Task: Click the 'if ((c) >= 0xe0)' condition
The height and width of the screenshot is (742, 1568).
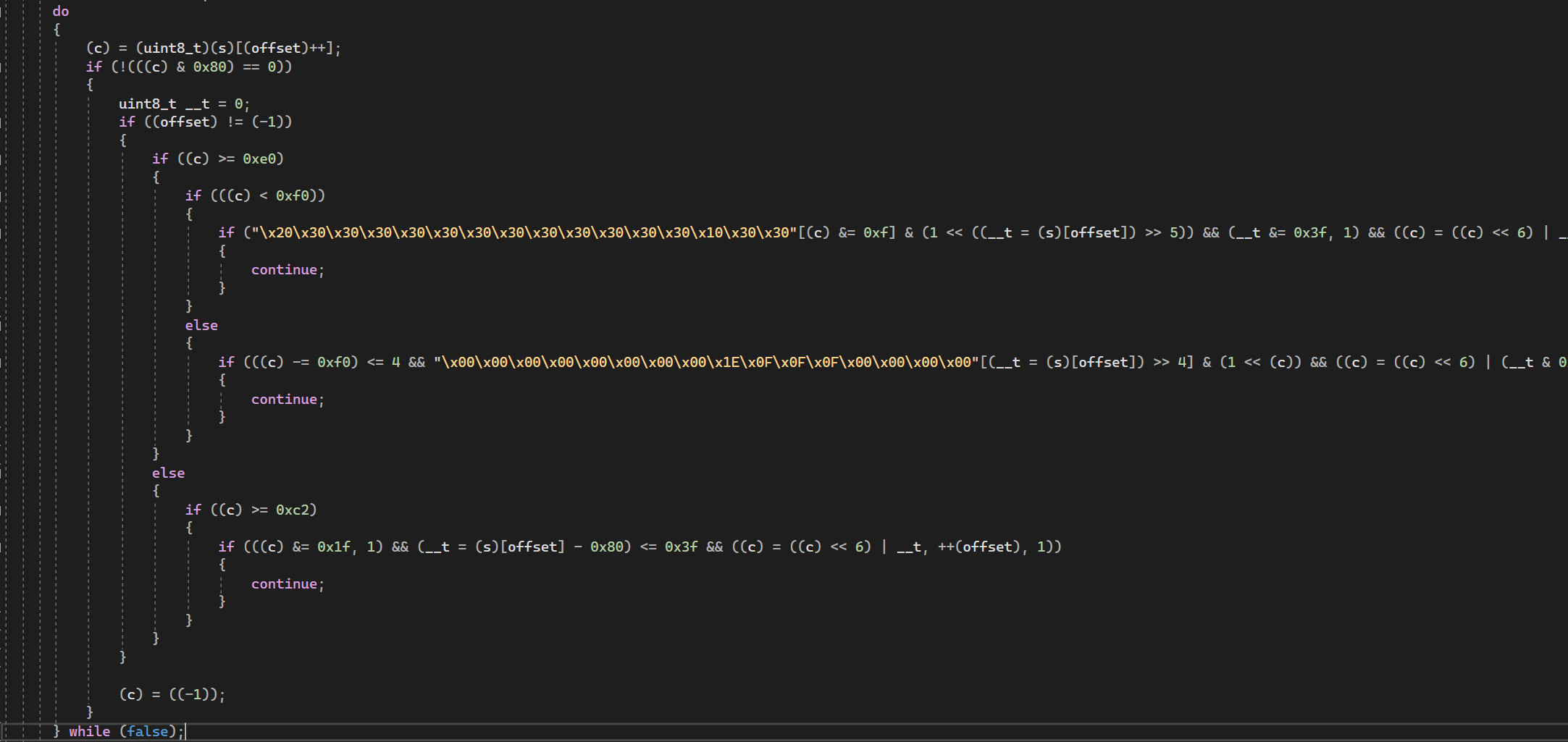Action: pyautogui.click(x=217, y=158)
